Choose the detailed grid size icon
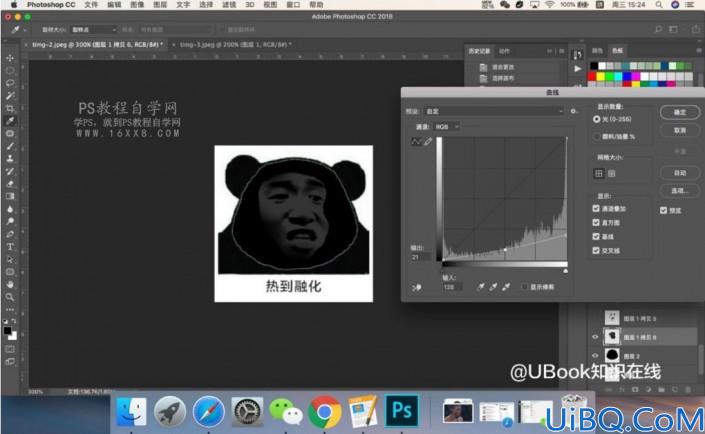Viewport: 705px width, 434px height. (x=611, y=173)
